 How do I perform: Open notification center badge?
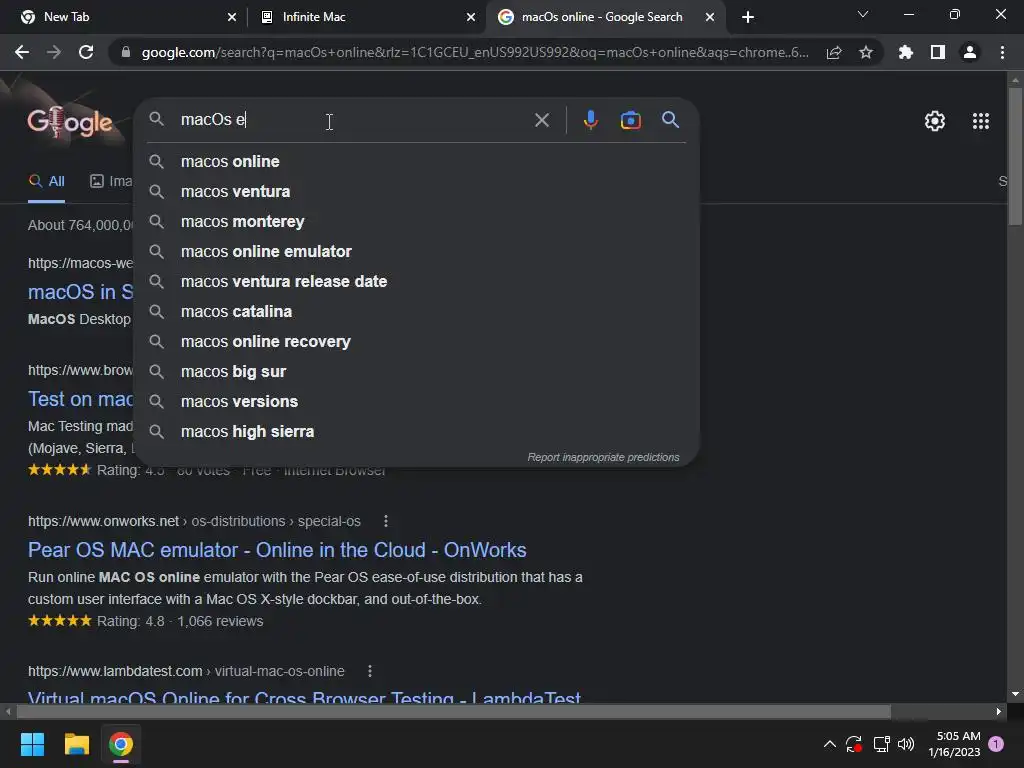996,744
